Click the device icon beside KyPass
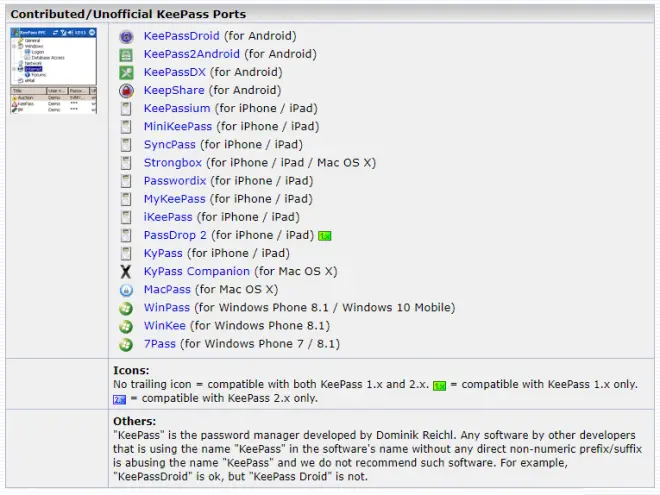Viewport: 660px width, 495px height. tap(126, 254)
